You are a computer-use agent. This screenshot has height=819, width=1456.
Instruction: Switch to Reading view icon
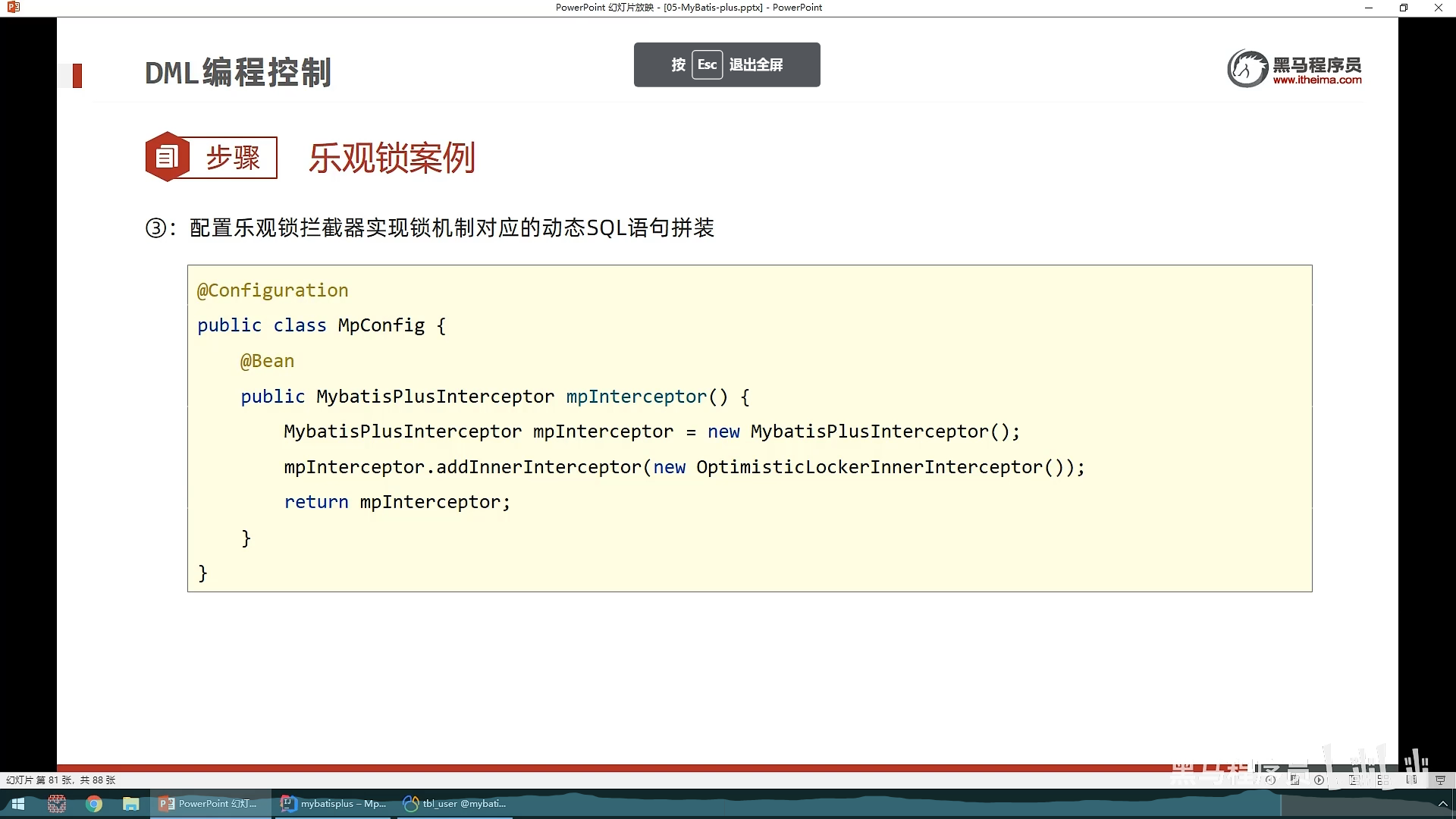click(x=1411, y=780)
